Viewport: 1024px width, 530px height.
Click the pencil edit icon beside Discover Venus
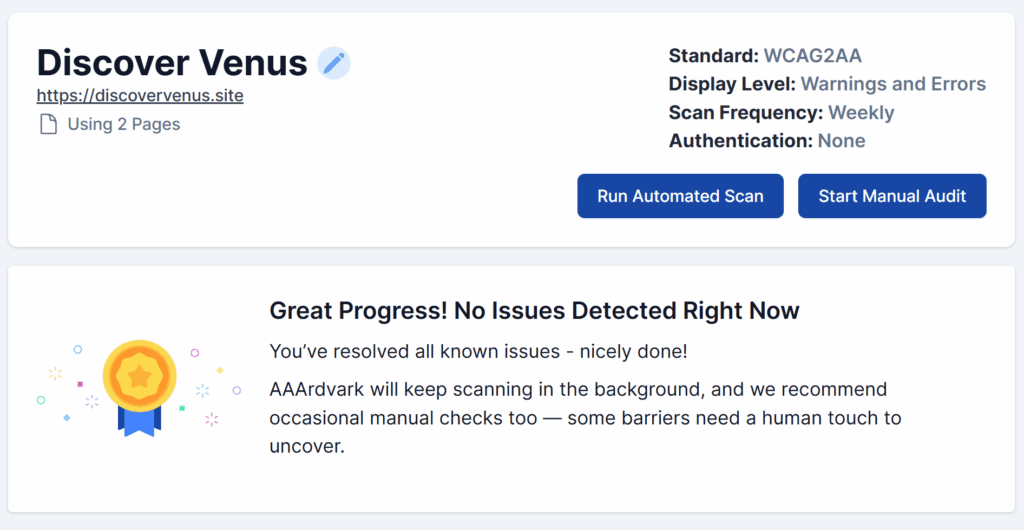point(334,63)
